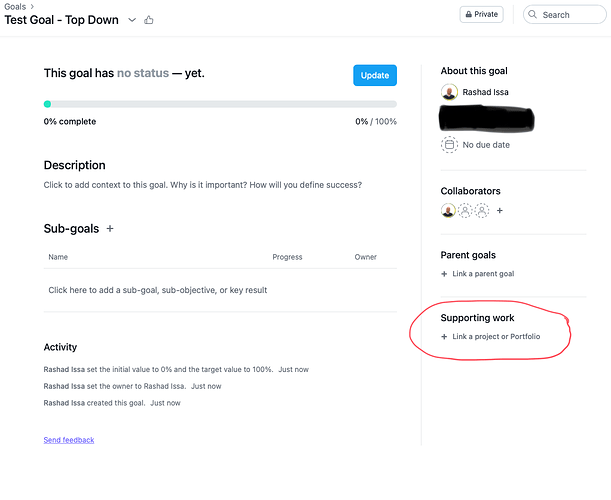Open the Send feedback link
611x500 pixels.
[69, 440]
